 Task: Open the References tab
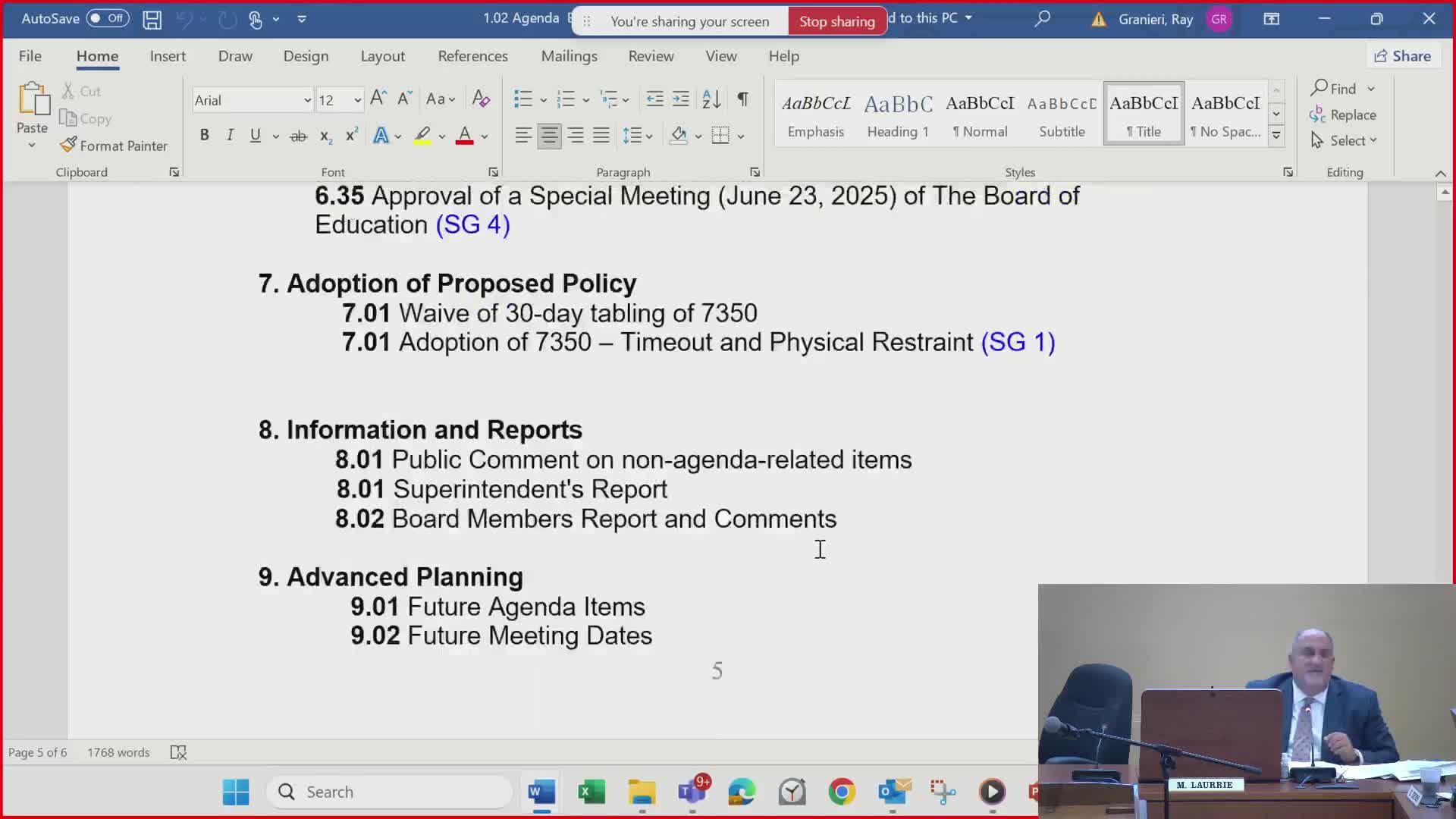(x=472, y=56)
